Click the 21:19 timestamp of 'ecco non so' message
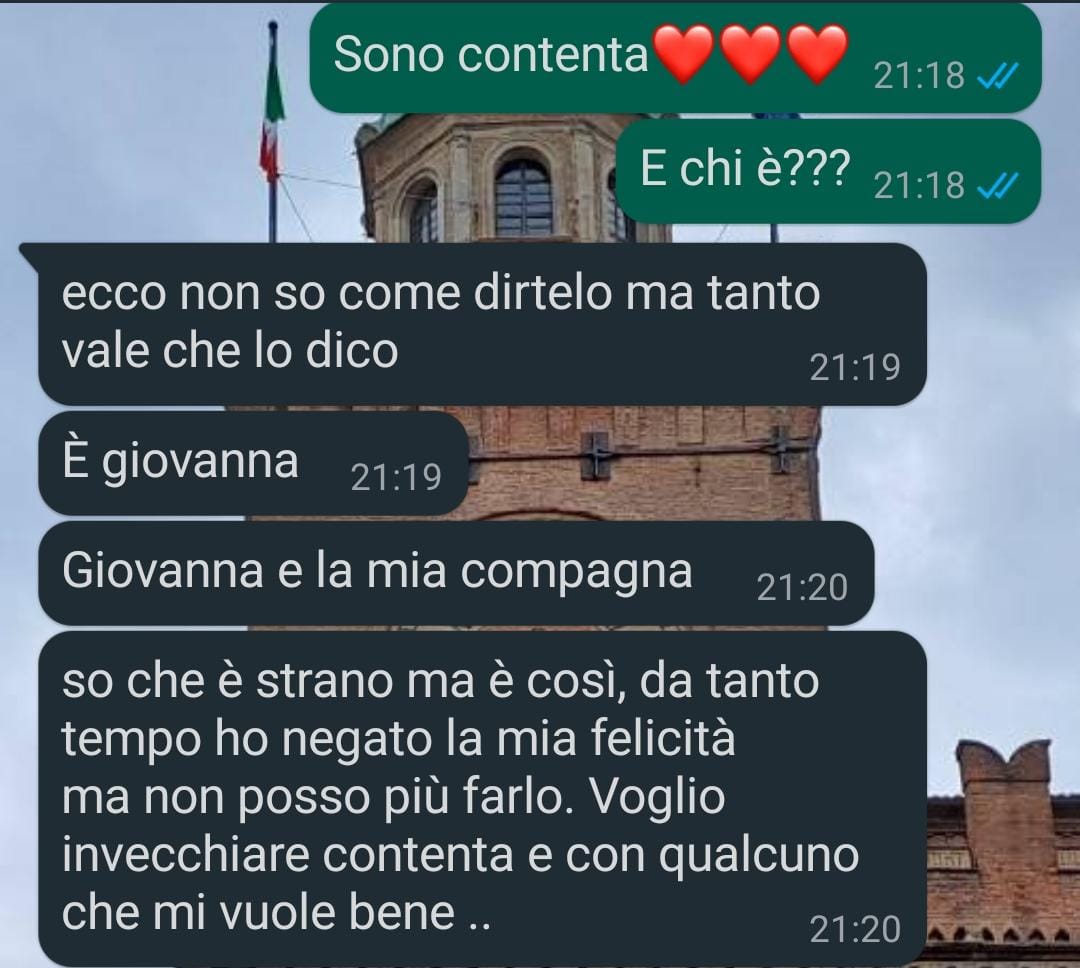 click(x=855, y=367)
